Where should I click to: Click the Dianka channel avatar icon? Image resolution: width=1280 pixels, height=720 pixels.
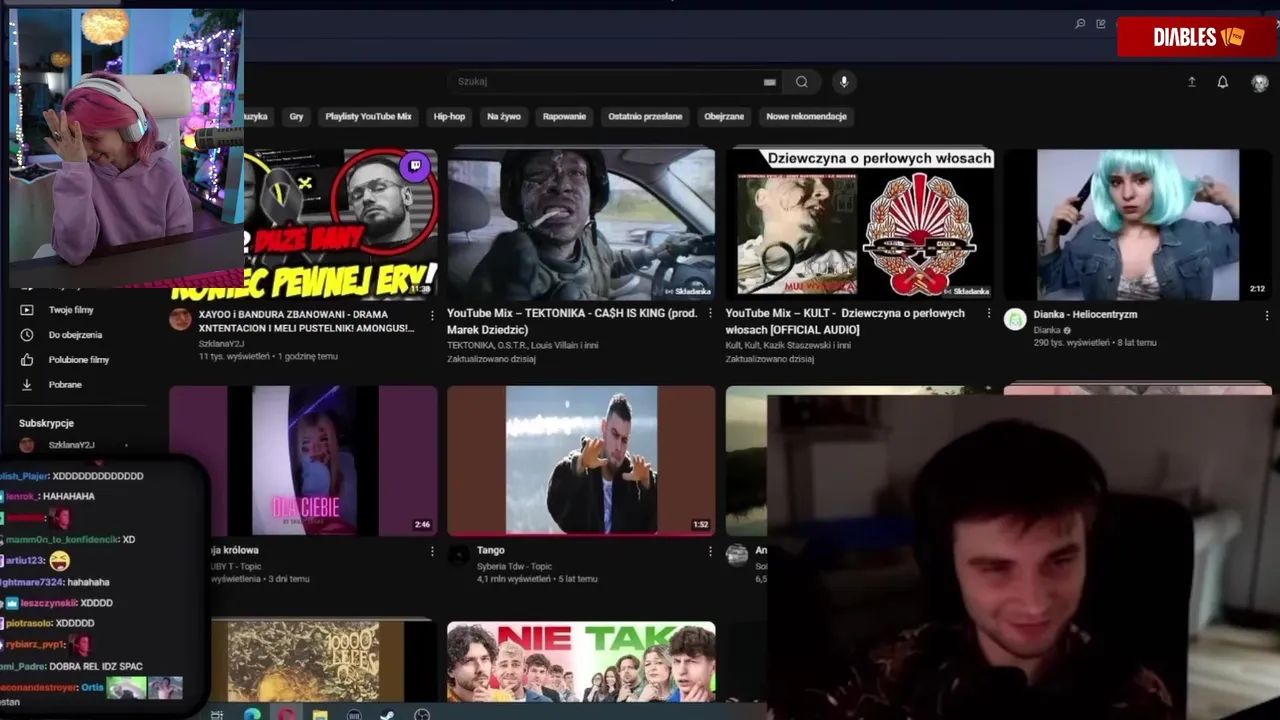click(x=1015, y=319)
